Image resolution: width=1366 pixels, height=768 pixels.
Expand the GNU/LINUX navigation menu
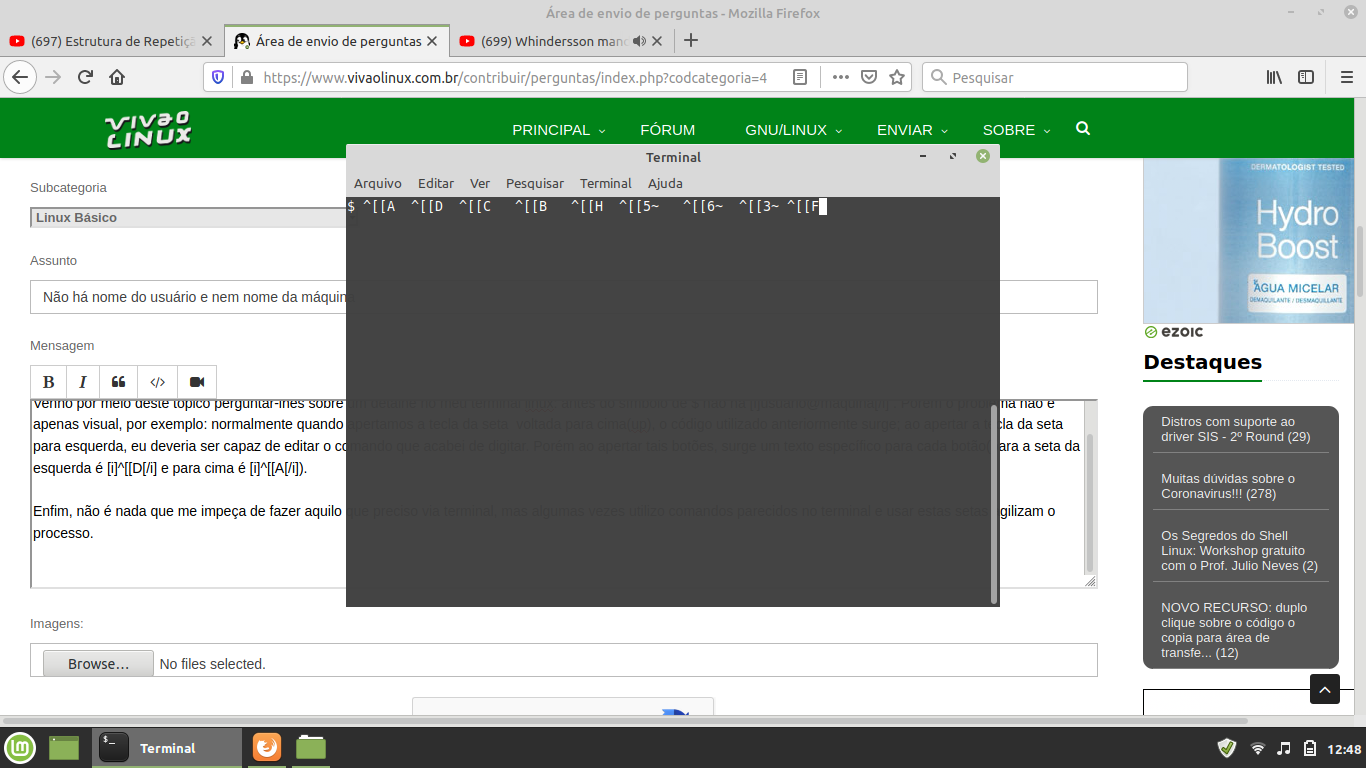tap(793, 130)
